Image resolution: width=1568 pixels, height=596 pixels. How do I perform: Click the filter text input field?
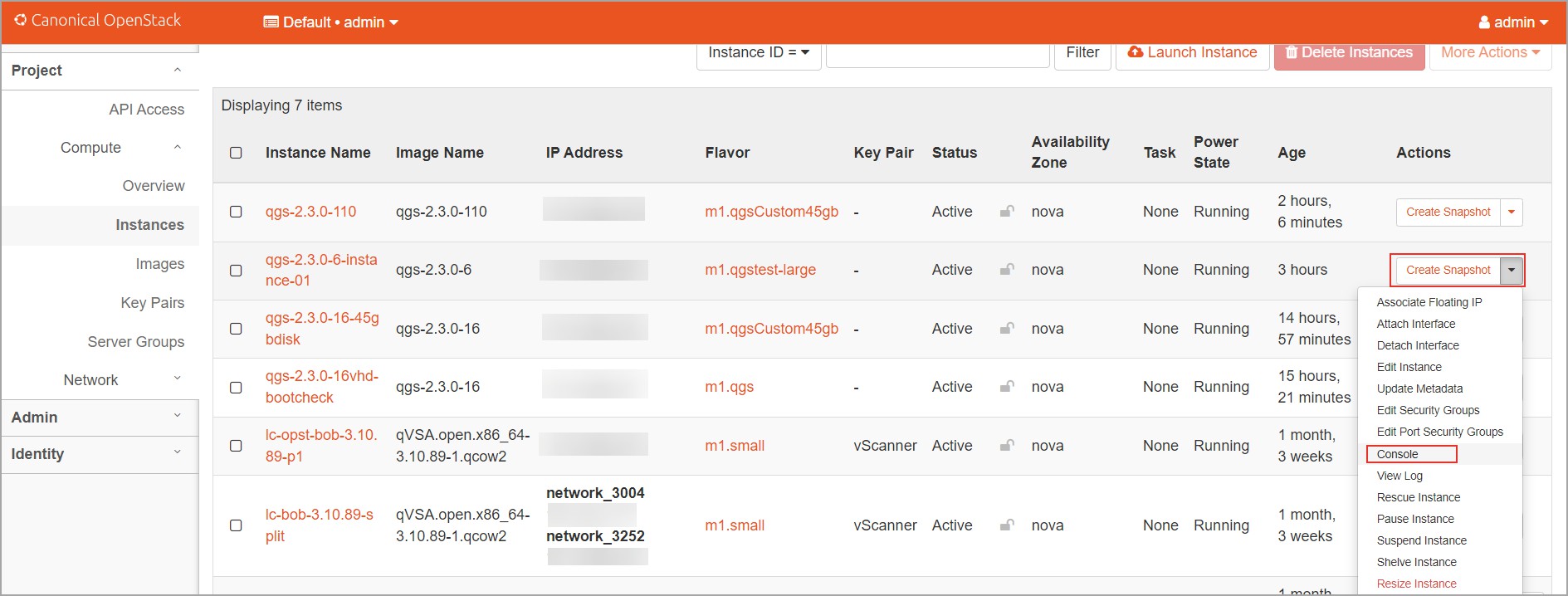(938, 53)
